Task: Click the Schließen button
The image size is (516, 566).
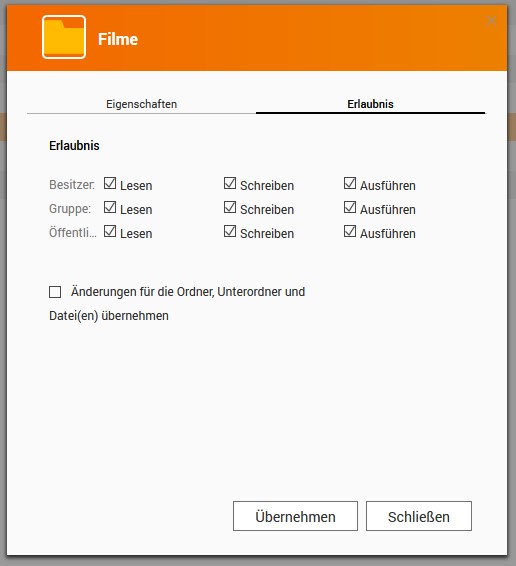Action: click(419, 516)
